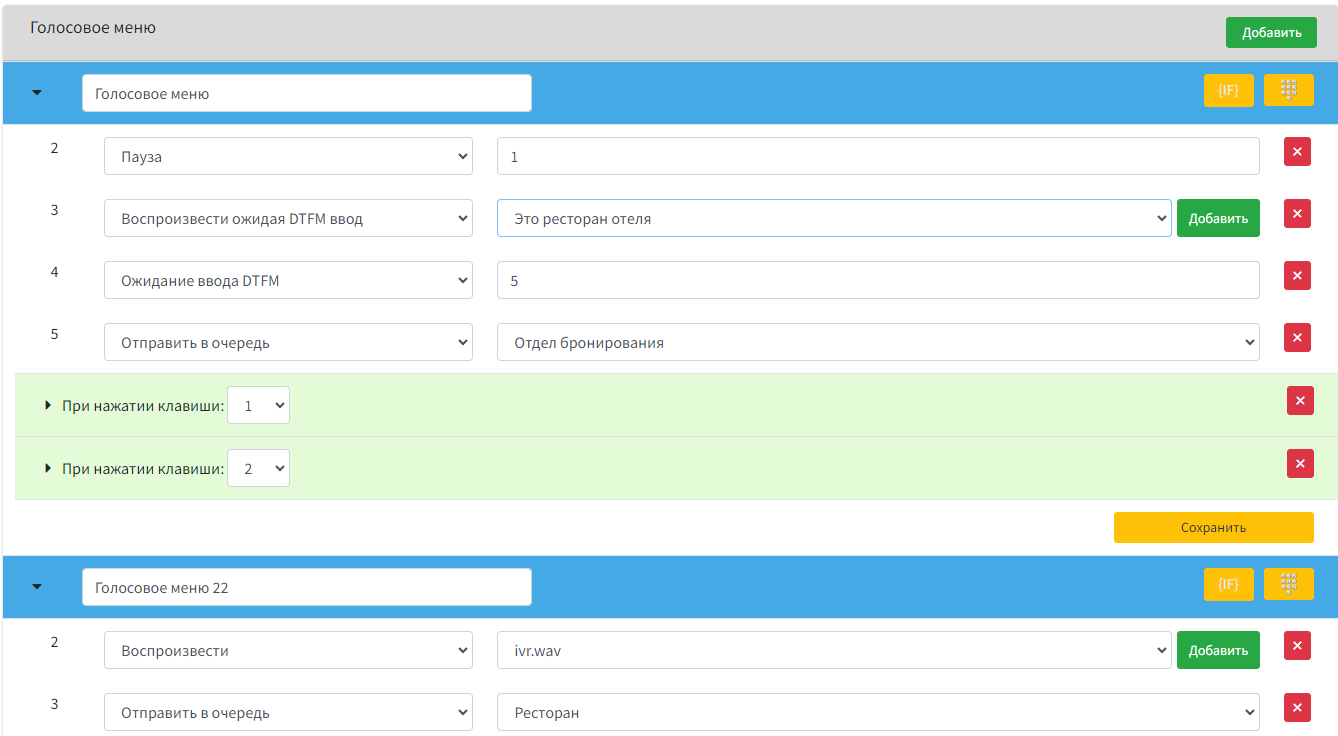Delete the Ожидание ввода DTFM row
The height and width of the screenshot is (736, 1338).
1297,276
